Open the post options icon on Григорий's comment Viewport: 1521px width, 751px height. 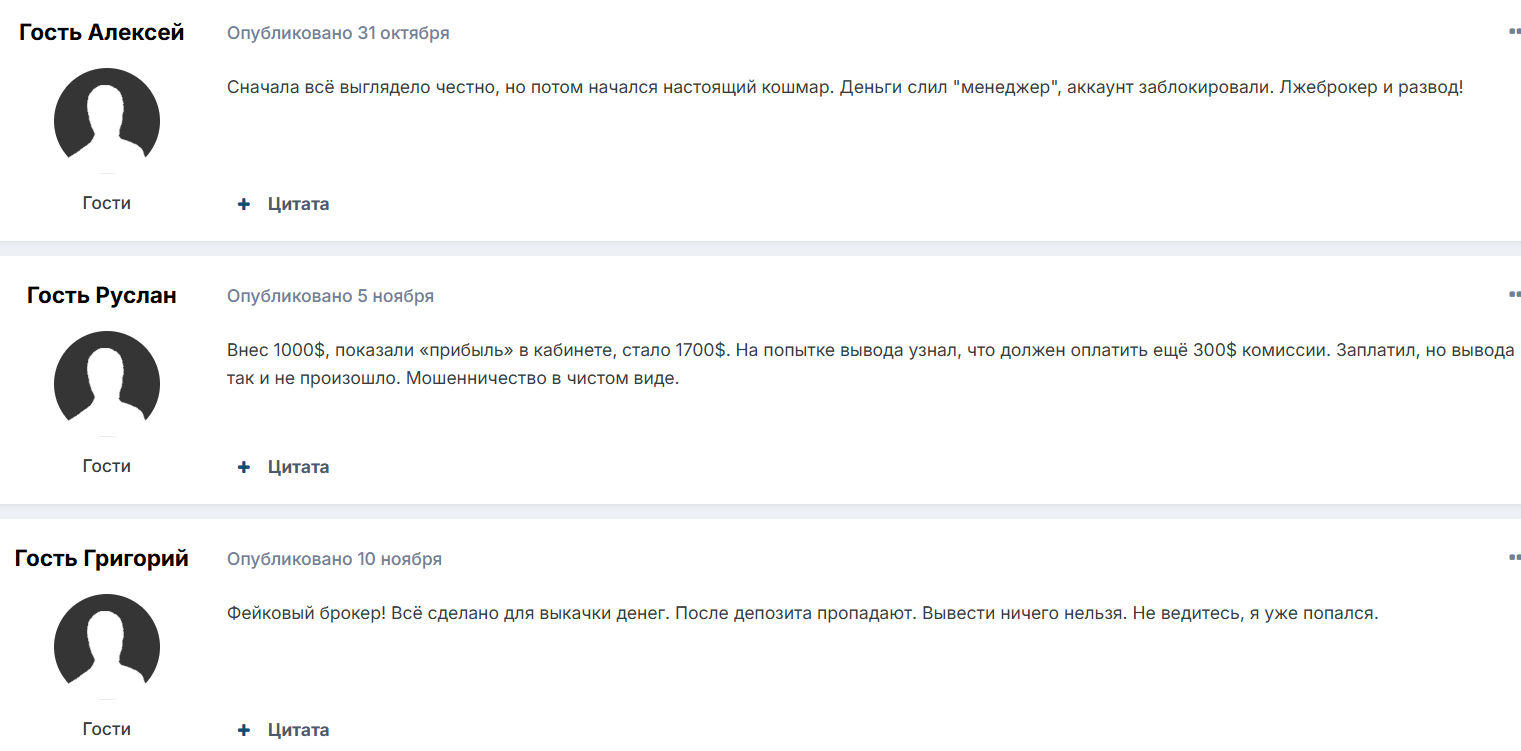click(x=1512, y=556)
